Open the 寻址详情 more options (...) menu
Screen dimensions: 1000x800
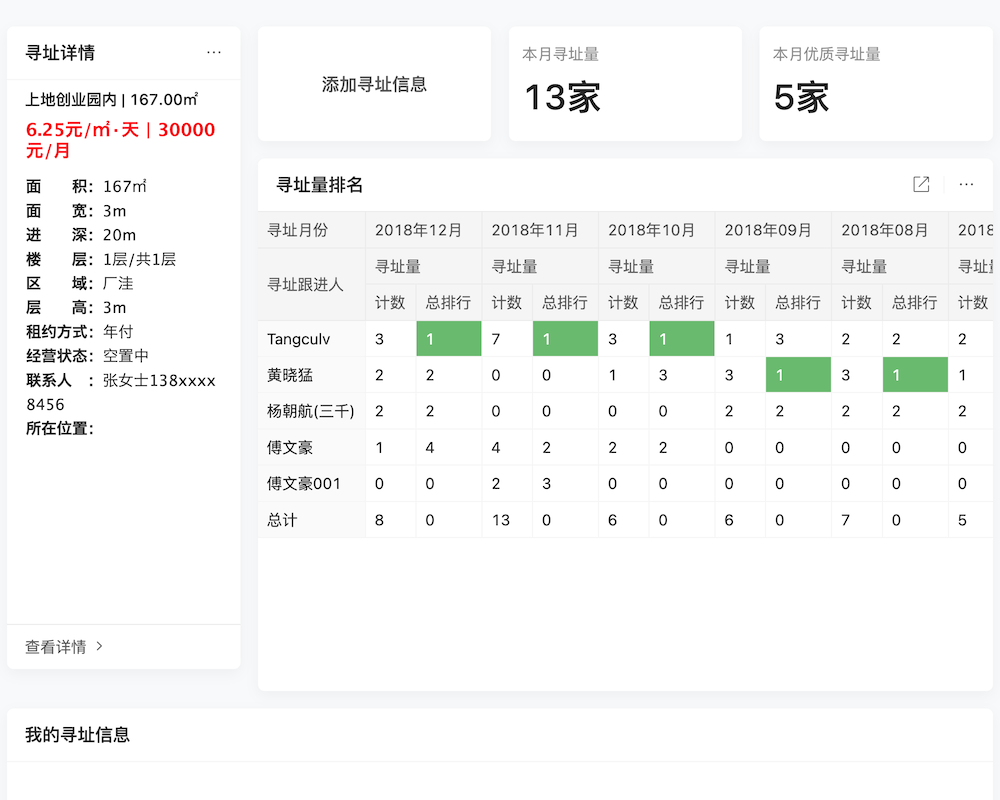click(215, 52)
